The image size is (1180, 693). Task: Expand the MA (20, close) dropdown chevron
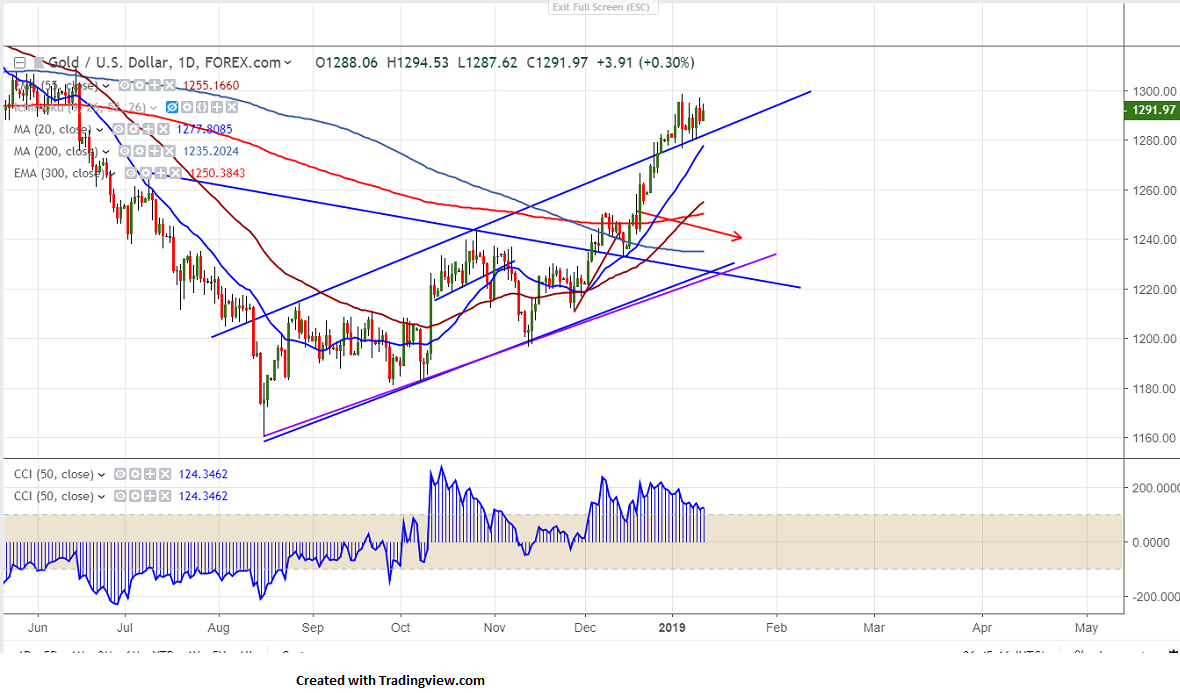[x=99, y=130]
